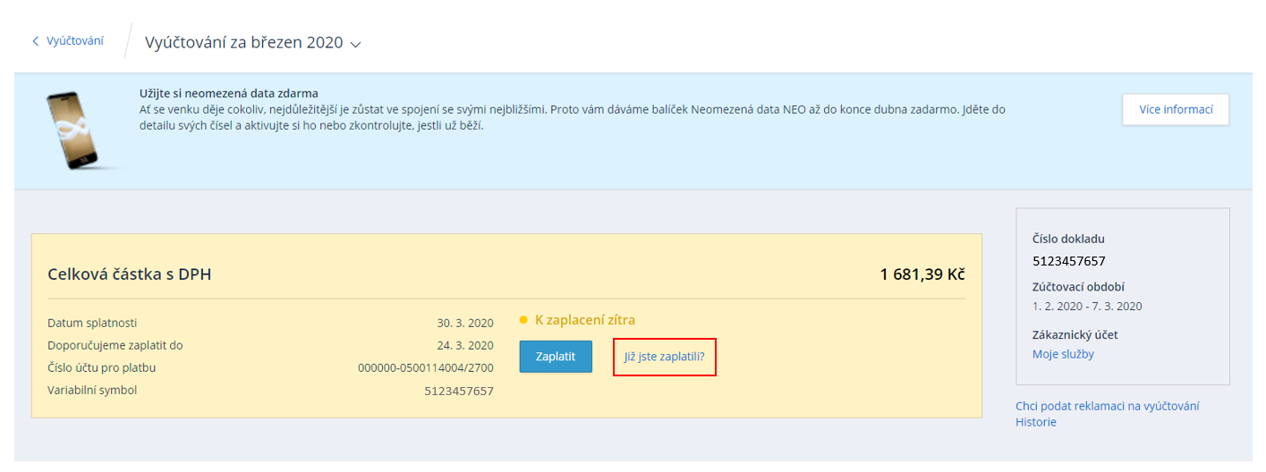Screen dimensions: 1266x472
Task: Click the Datum splatnosti date 30. 3. 2020
Action: 466,323
